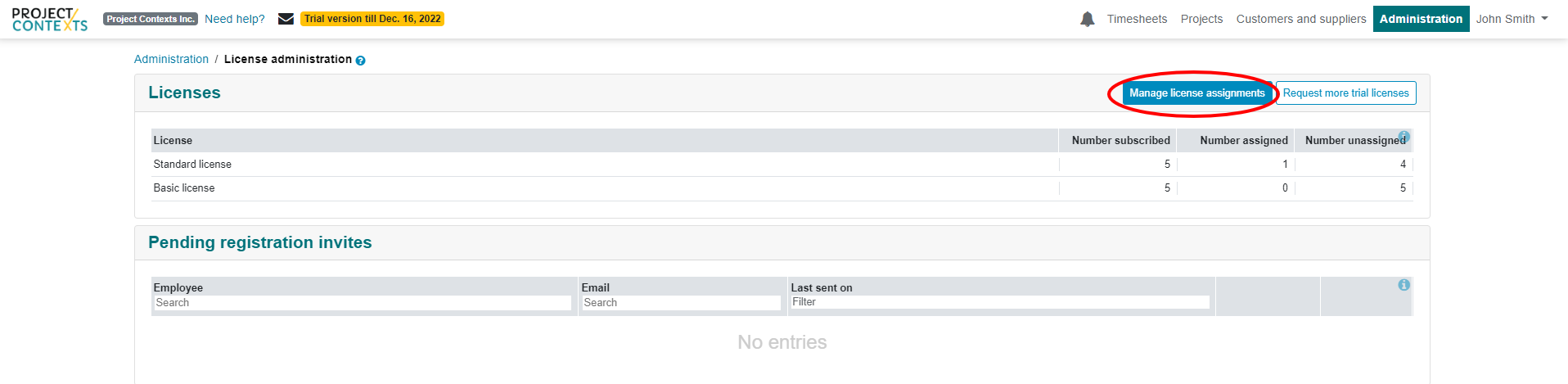Click the Administration breadcrumb link
The width and height of the screenshot is (1568, 384).
[171, 59]
